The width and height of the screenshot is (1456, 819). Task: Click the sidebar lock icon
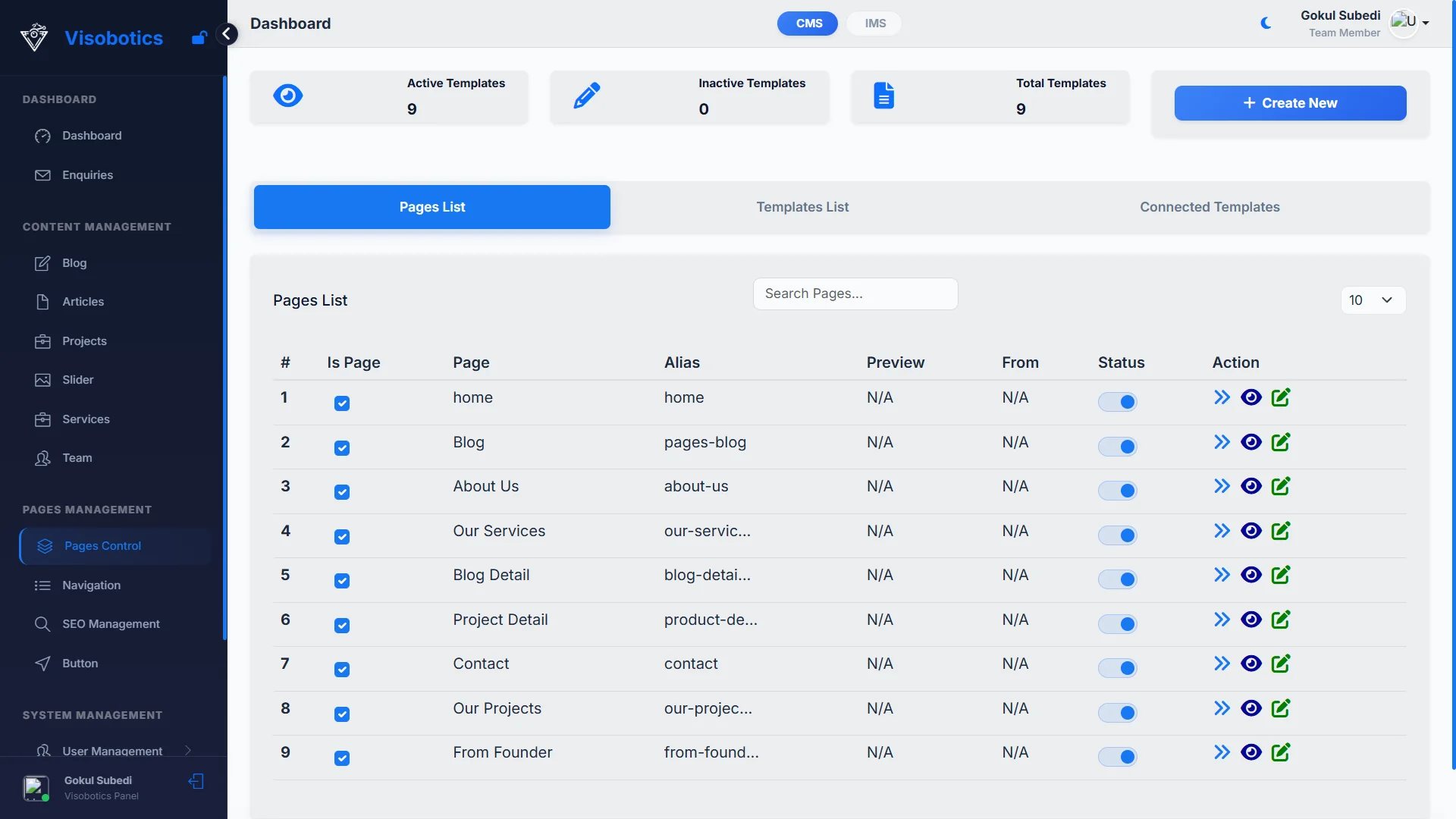(x=199, y=38)
